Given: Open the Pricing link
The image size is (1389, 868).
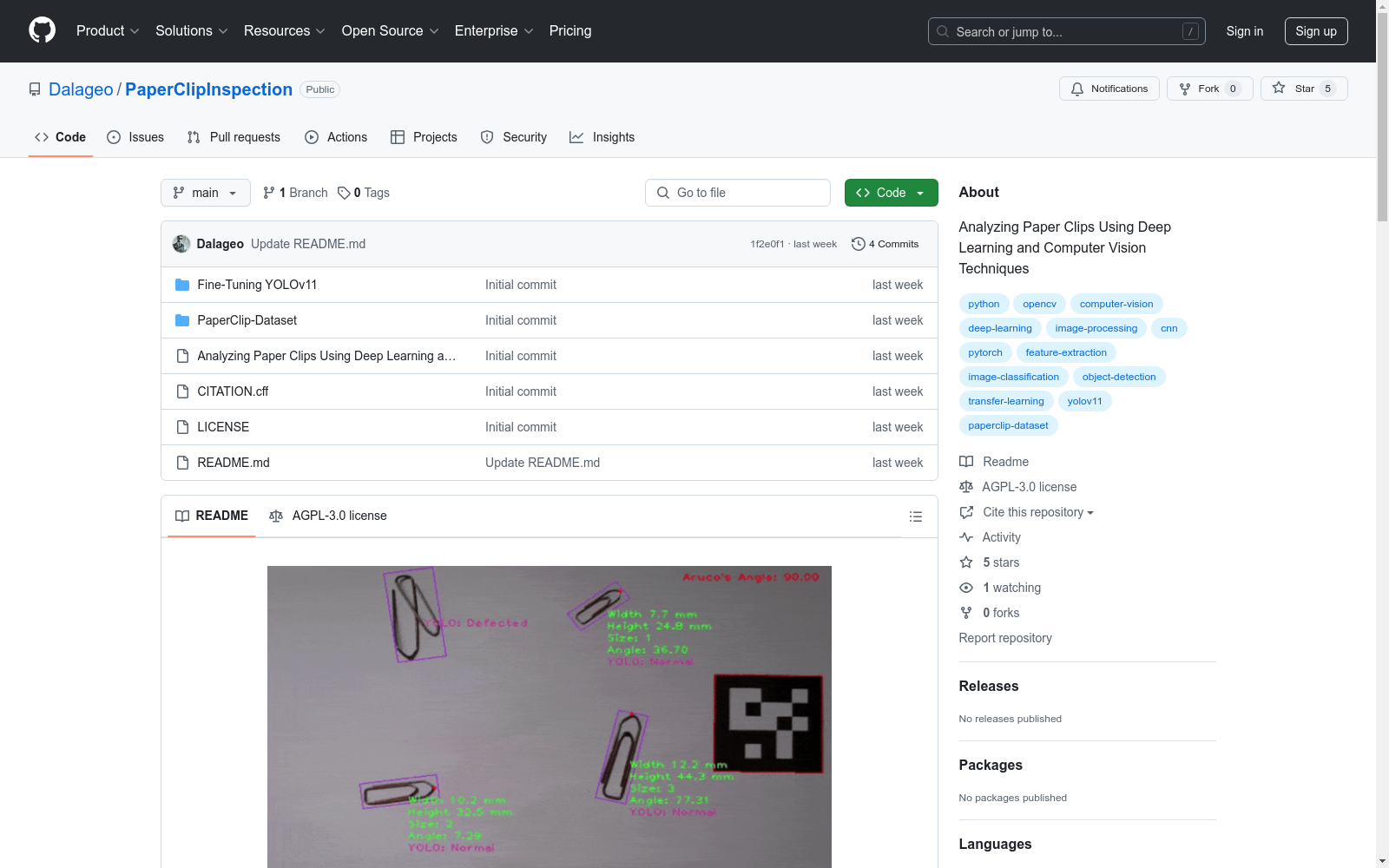Looking at the screenshot, I should (570, 30).
